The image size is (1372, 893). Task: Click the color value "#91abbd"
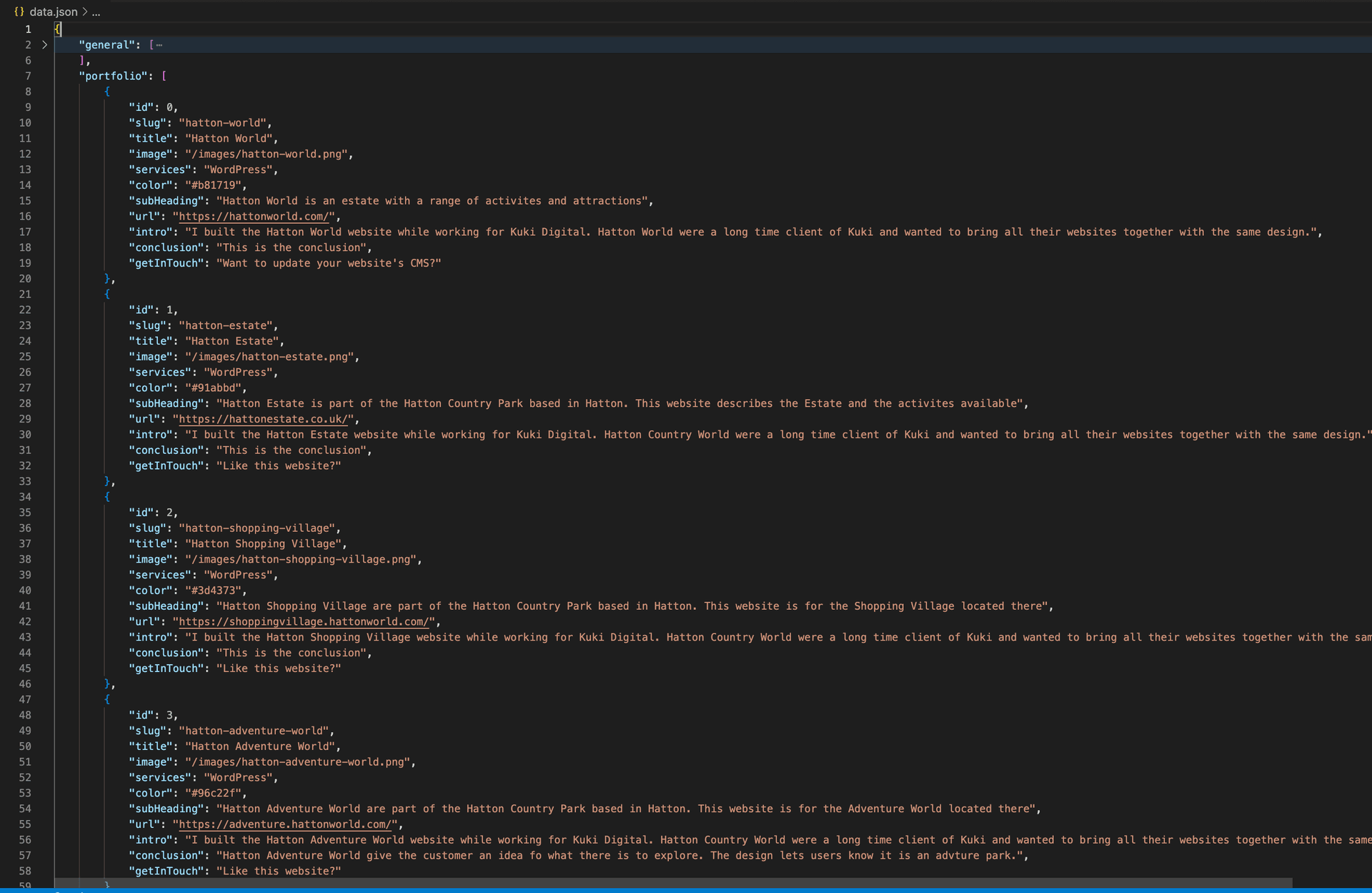point(213,388)
